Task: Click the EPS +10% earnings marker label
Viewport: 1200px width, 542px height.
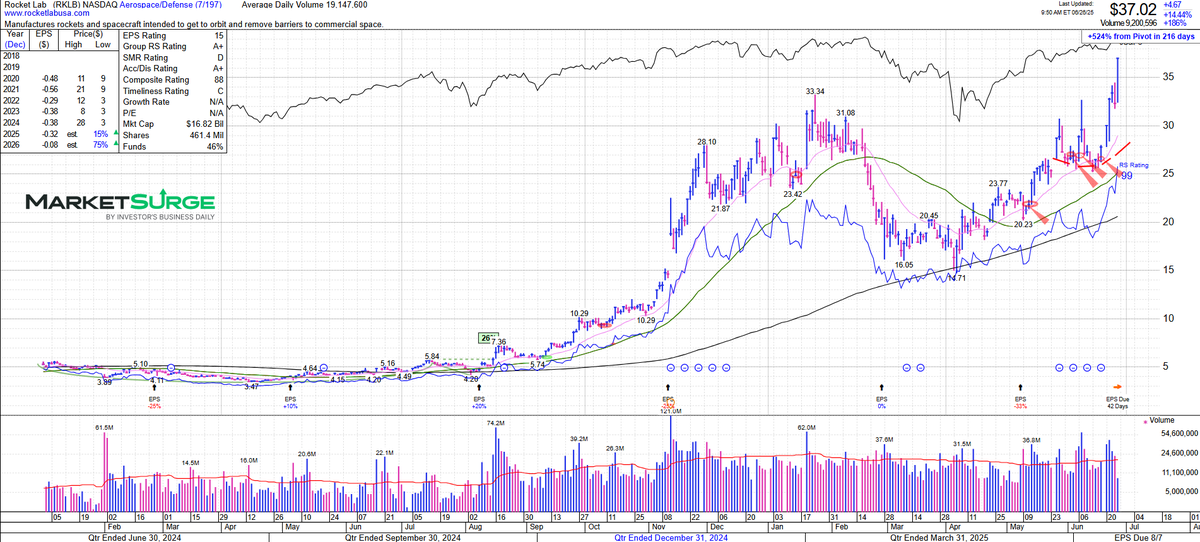Action: [x=291, y=402]
